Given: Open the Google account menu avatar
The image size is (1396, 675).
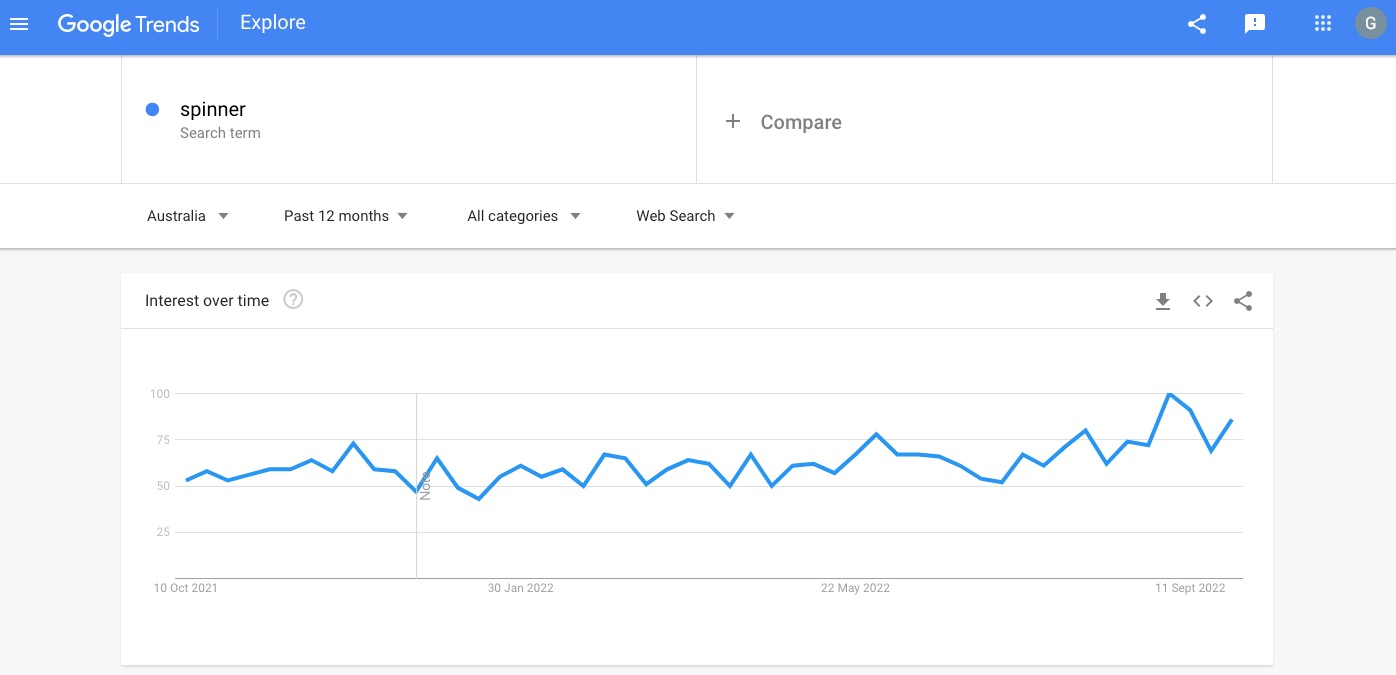Looking at the screenshot, I should [1370, 22].
